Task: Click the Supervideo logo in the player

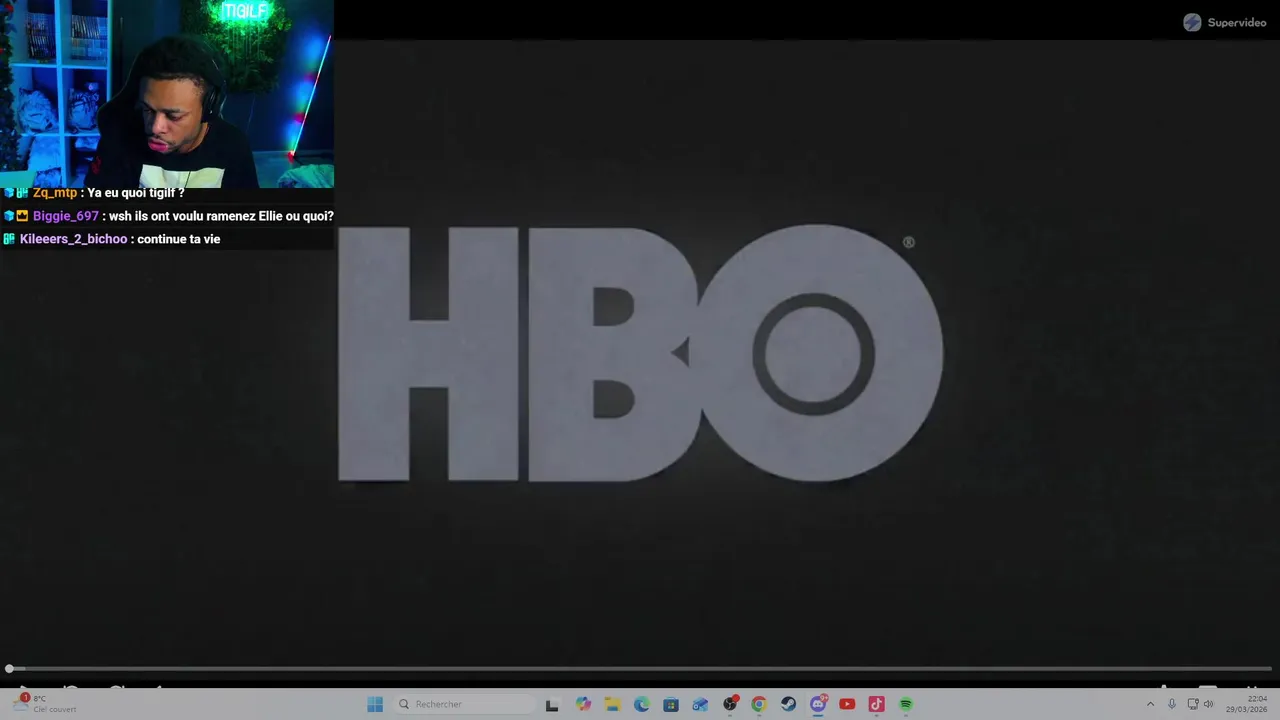Action: [1225, 22]
